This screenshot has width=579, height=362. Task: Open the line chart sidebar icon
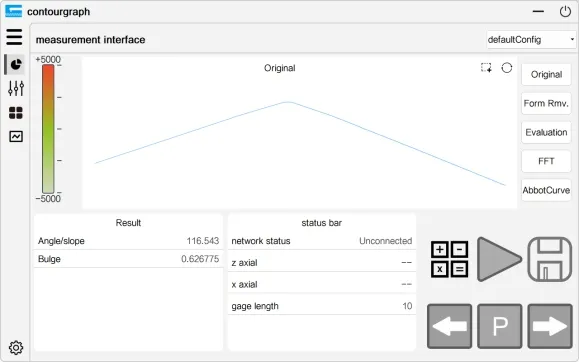(x=16, y=137)
